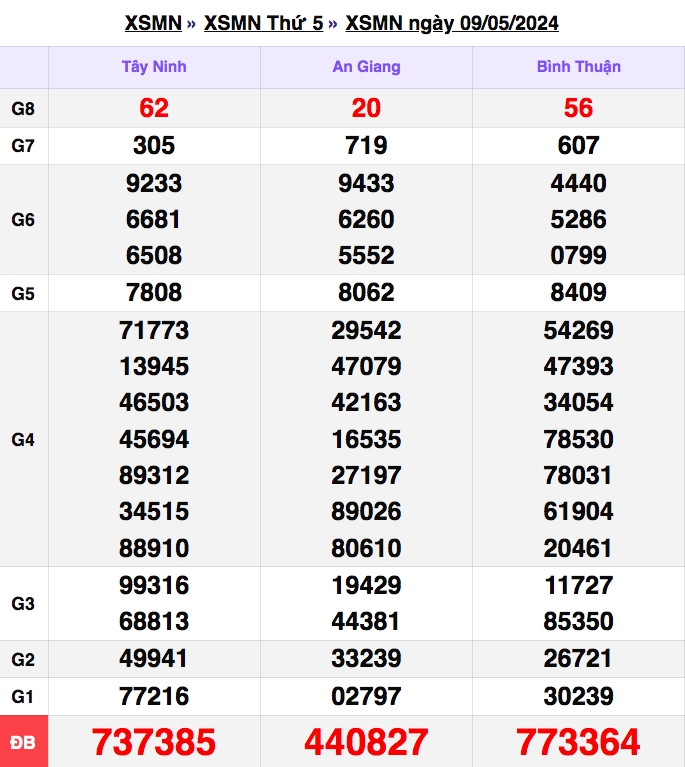Open the XSMN Thứ 5 link
This screenshot has height=767, width=685.
pos(264,23)
